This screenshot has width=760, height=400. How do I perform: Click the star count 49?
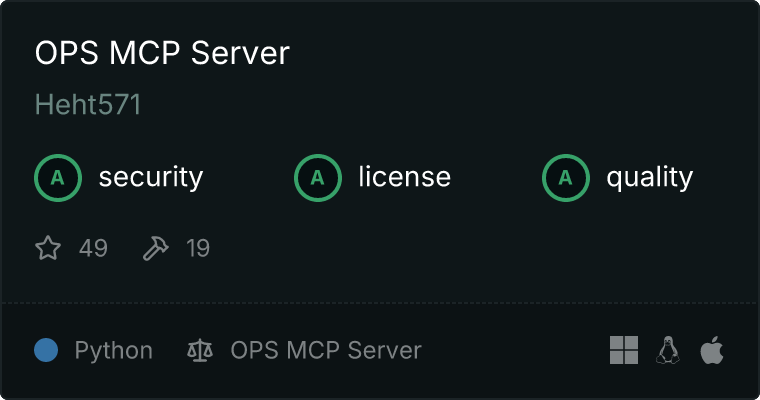point(93,248)
